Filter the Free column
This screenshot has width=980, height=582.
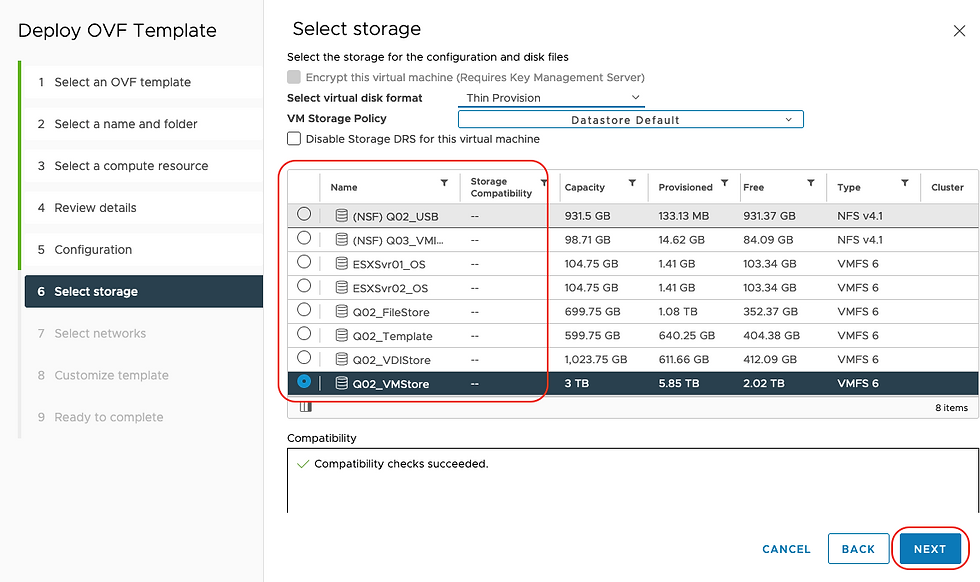point(811,183)
